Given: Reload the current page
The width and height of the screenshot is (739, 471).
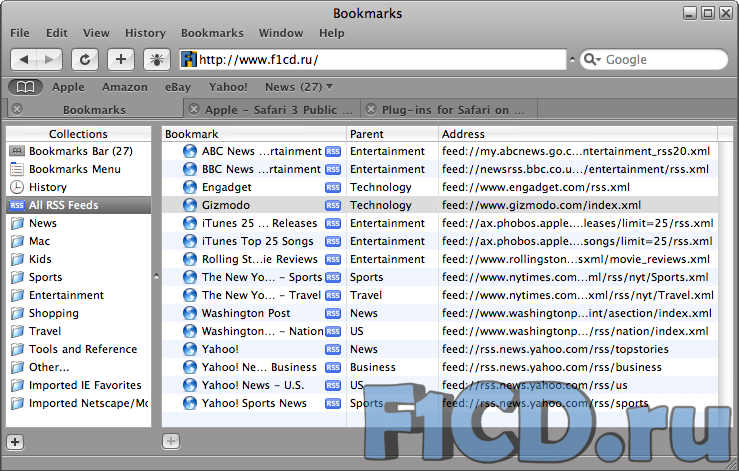Looking at the screenshot, I should pos(85,59).
